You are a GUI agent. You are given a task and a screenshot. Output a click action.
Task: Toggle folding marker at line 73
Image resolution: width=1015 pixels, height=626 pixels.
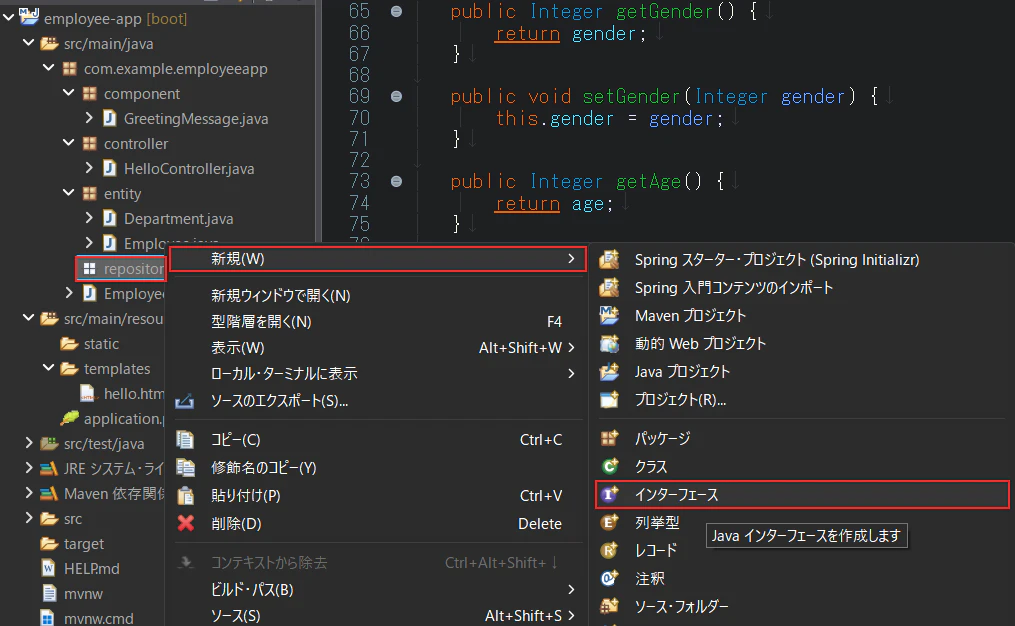click(x=396, y=181)
